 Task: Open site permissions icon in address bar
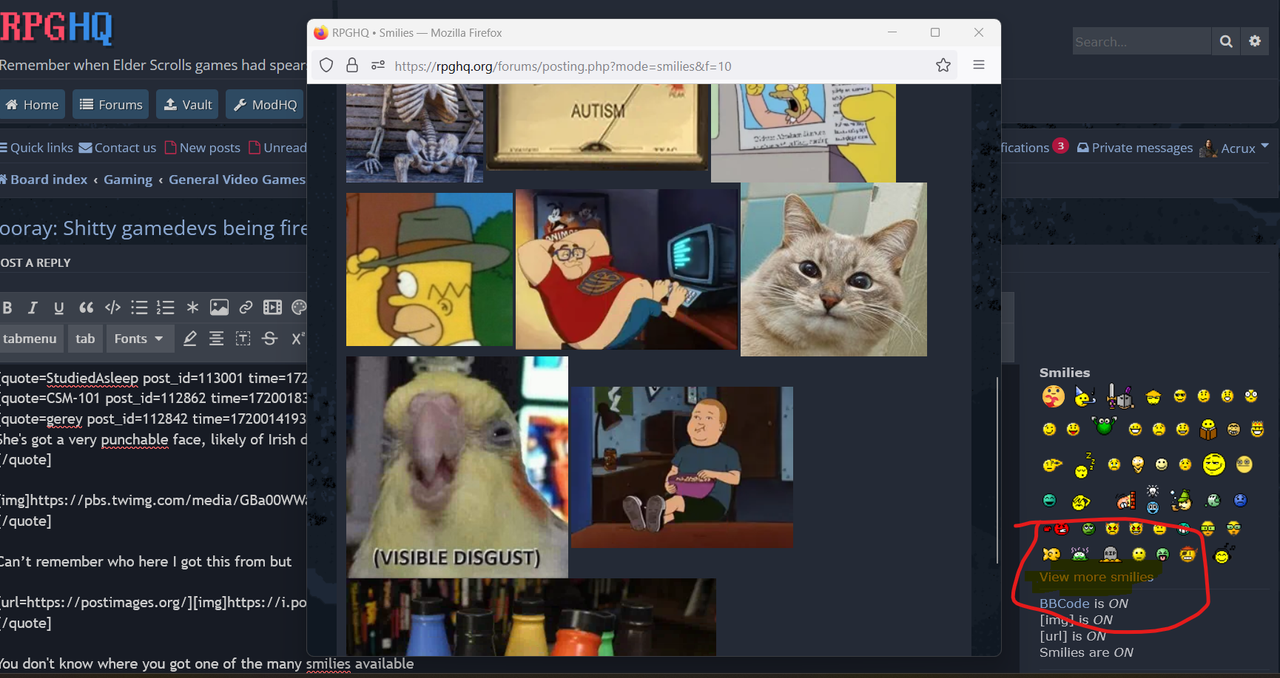(x=377, y=65)
